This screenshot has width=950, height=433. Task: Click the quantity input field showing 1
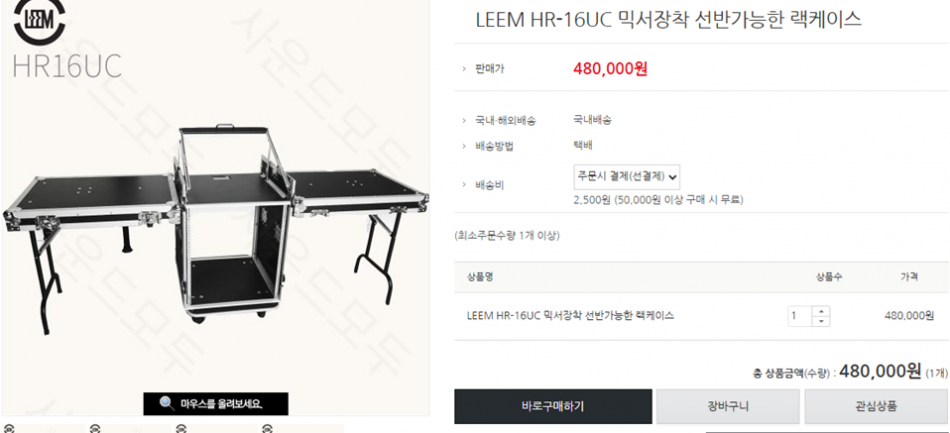click(x=800, y=316)
